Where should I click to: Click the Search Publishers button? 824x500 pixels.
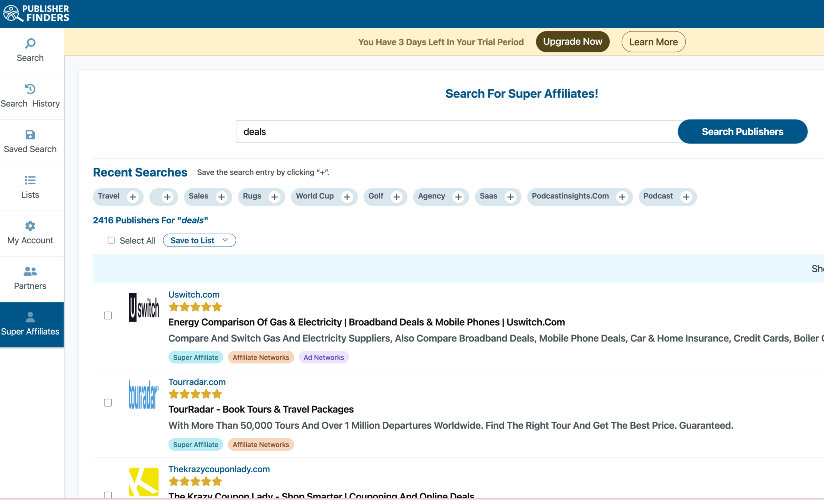(743, 131)
